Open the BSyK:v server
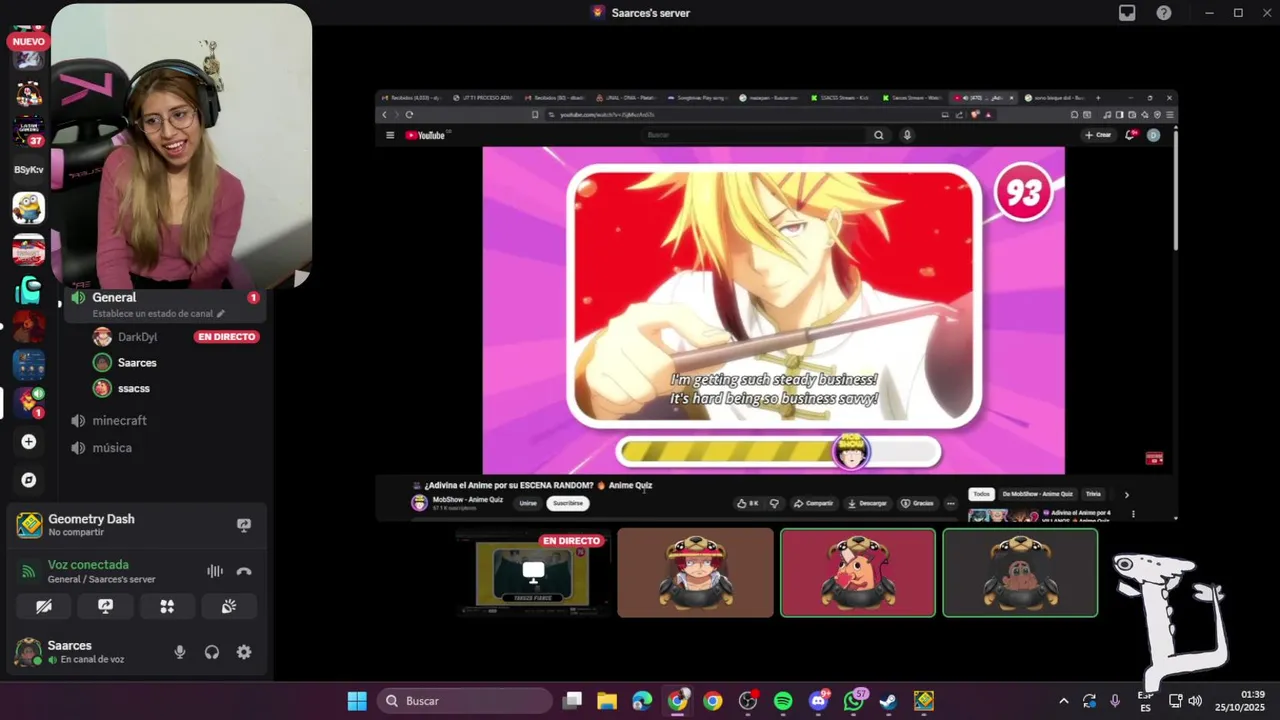This screenshot has height=720, width=1280. [x=28, y=170]
